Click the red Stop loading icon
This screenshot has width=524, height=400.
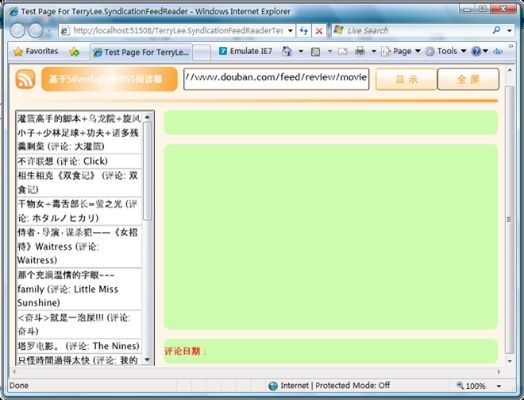(x=319, y=31)
